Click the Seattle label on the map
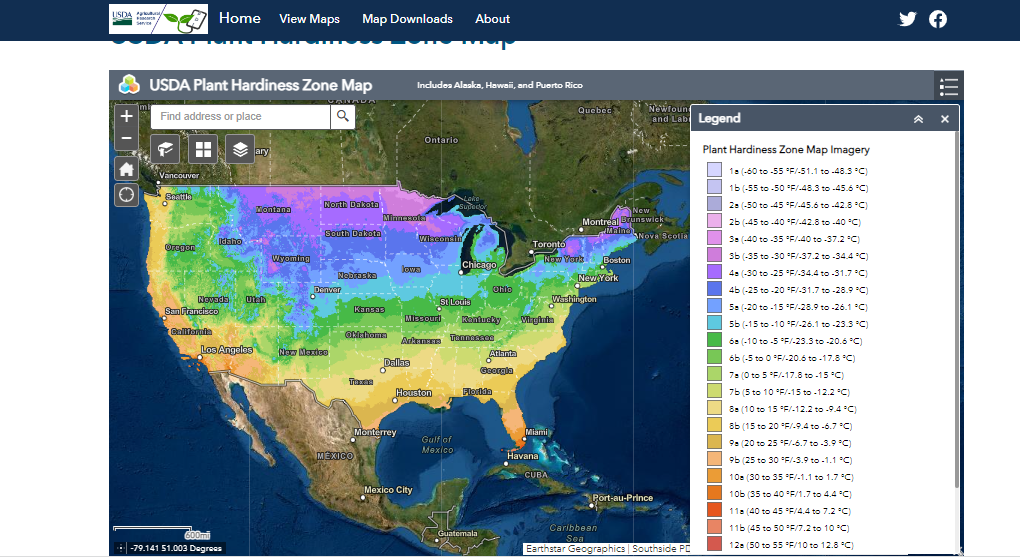Screen dimensions: 1020x560 [x=179, y=196]
